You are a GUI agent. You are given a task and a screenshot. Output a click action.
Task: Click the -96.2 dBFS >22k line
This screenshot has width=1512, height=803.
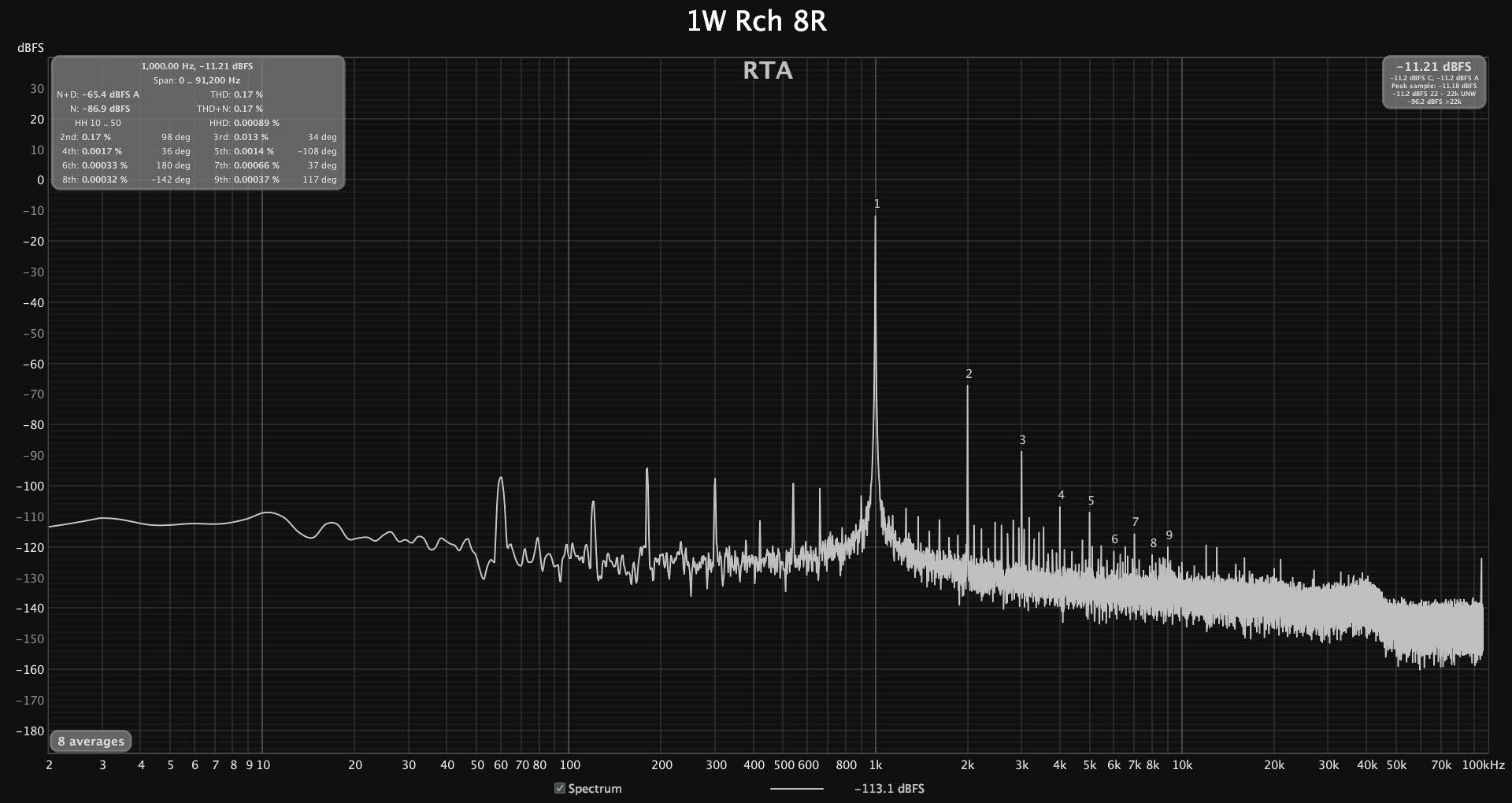(1434, 102)
